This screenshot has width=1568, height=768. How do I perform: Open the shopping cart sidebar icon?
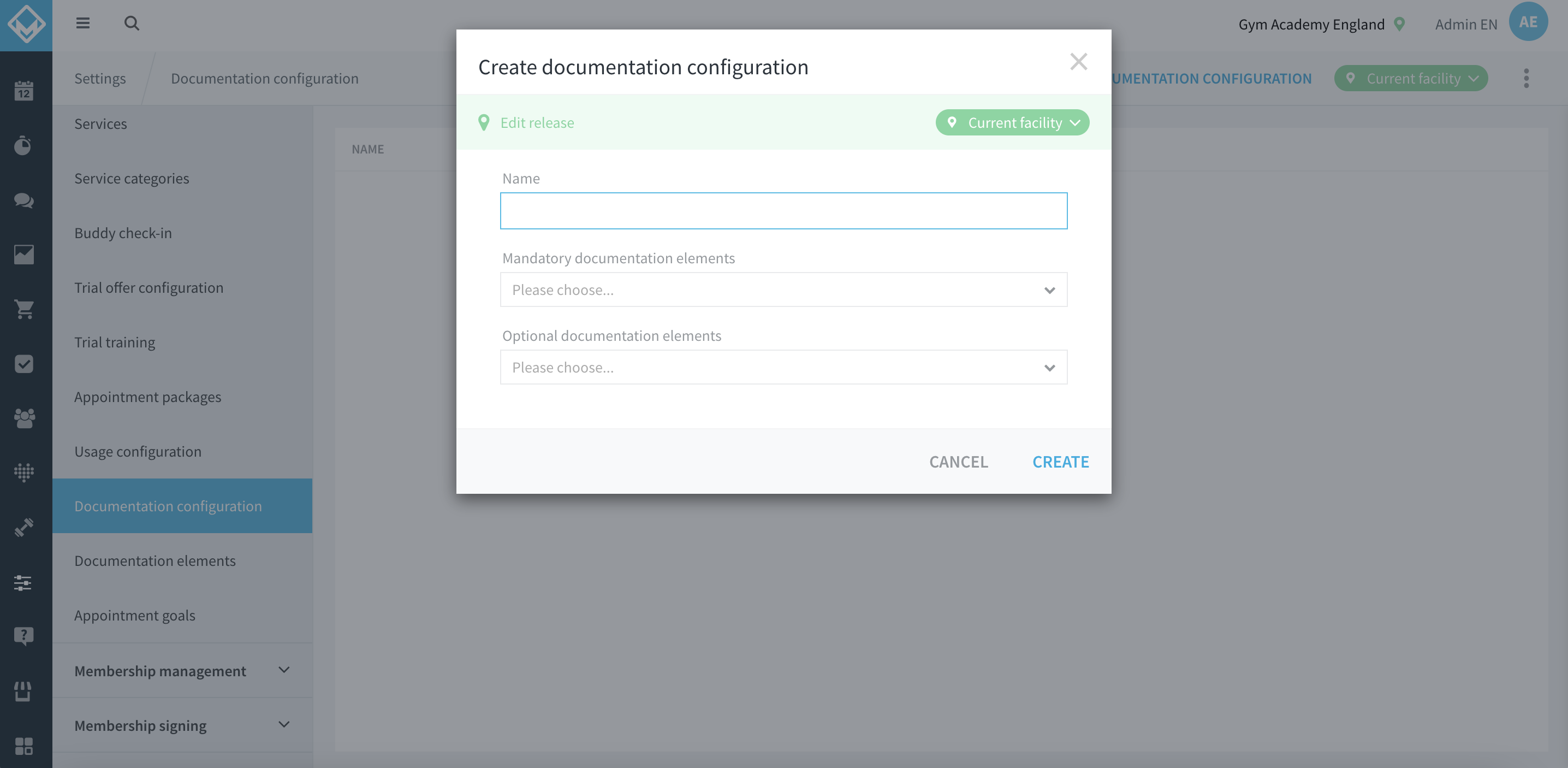pos(23,309)
